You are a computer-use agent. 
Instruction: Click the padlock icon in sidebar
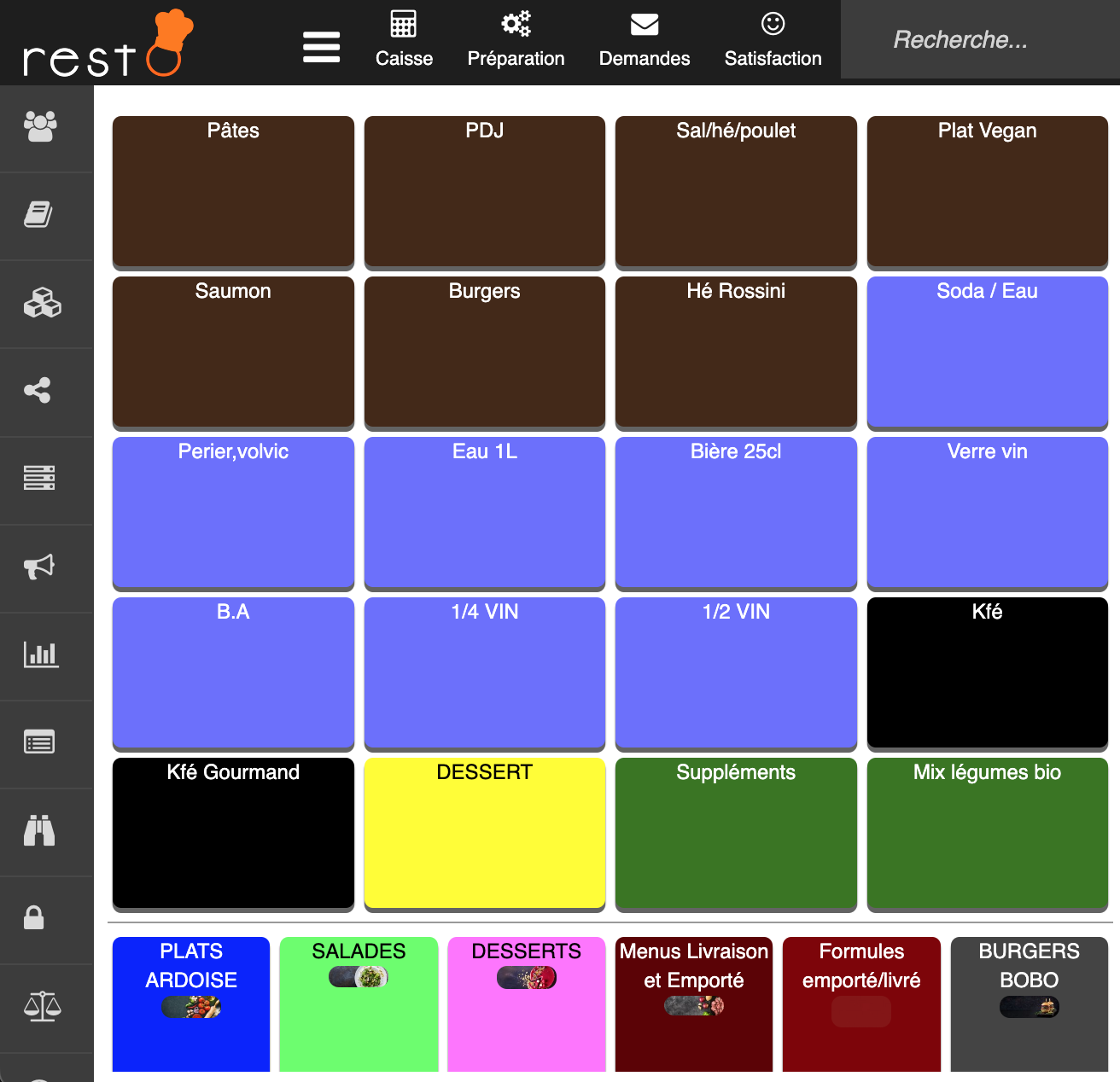point(34,918)
